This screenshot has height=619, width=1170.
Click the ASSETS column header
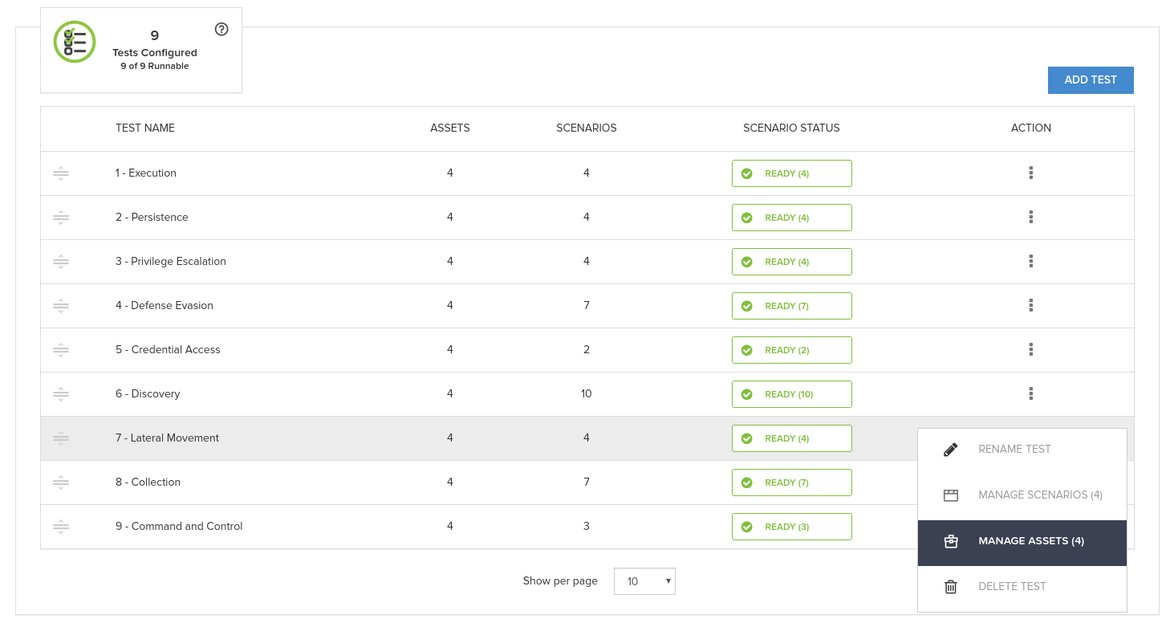(x=450, y=128)
